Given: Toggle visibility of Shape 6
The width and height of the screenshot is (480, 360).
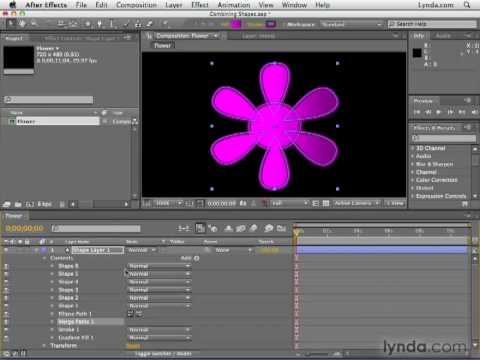Looking at the screenshot, I should (6, 266).
